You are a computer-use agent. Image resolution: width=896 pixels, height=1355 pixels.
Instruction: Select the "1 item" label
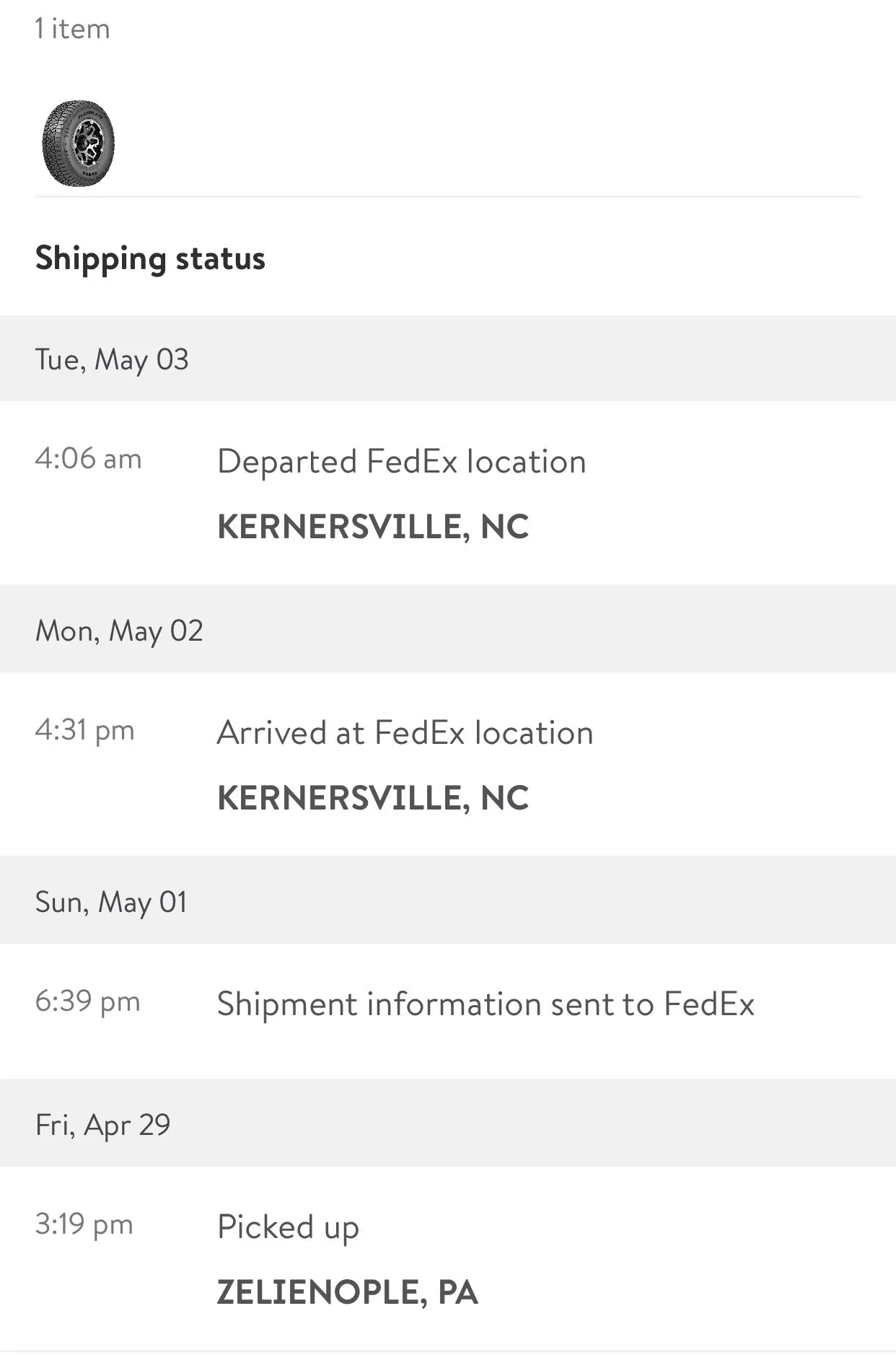pyautogui.click(x=72, y=29)
